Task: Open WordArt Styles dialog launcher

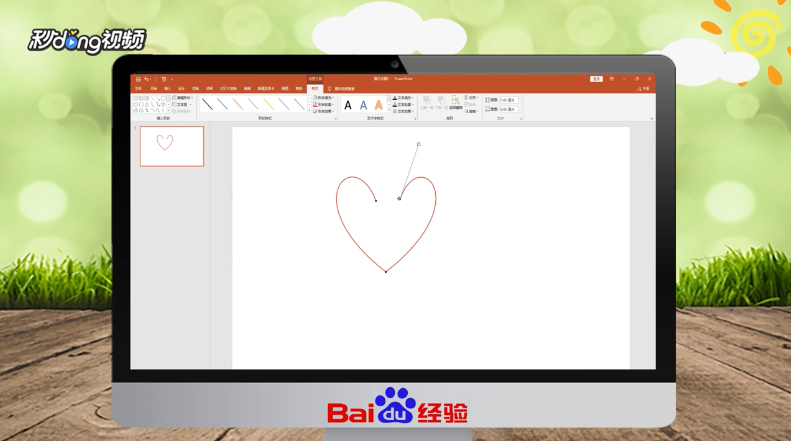Action: click(x=416, y=119)
